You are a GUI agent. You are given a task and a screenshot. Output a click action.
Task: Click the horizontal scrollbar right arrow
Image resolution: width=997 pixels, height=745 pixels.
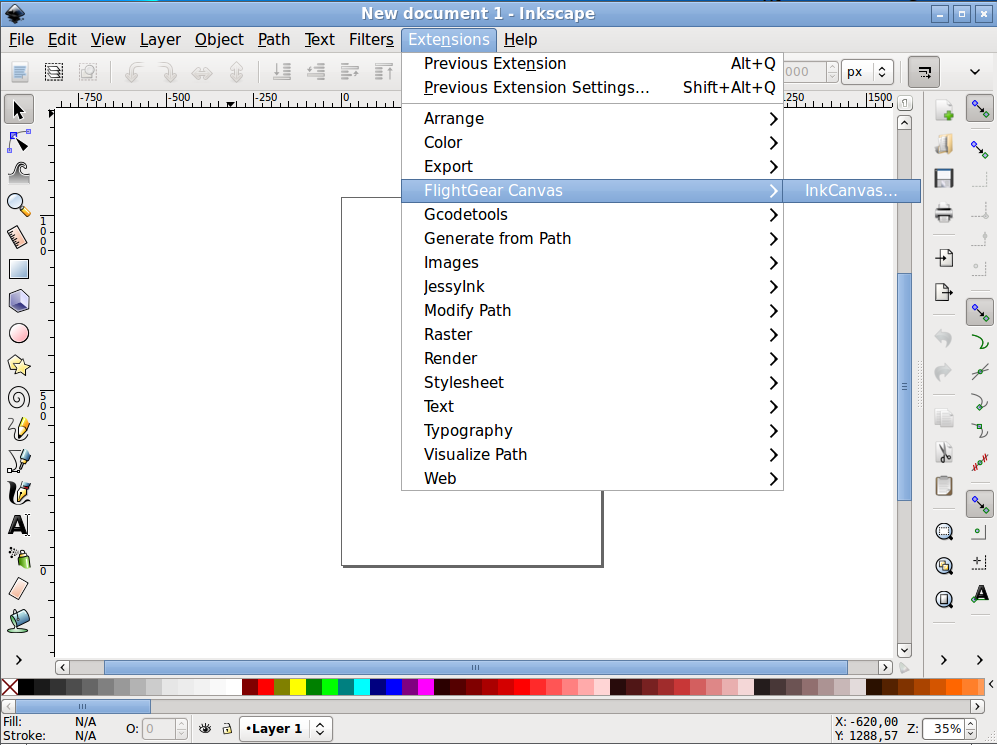(x=885, y=667)
